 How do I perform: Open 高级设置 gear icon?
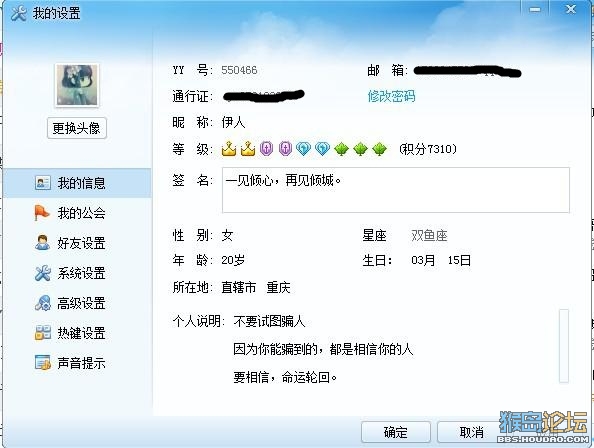(43, 303)
